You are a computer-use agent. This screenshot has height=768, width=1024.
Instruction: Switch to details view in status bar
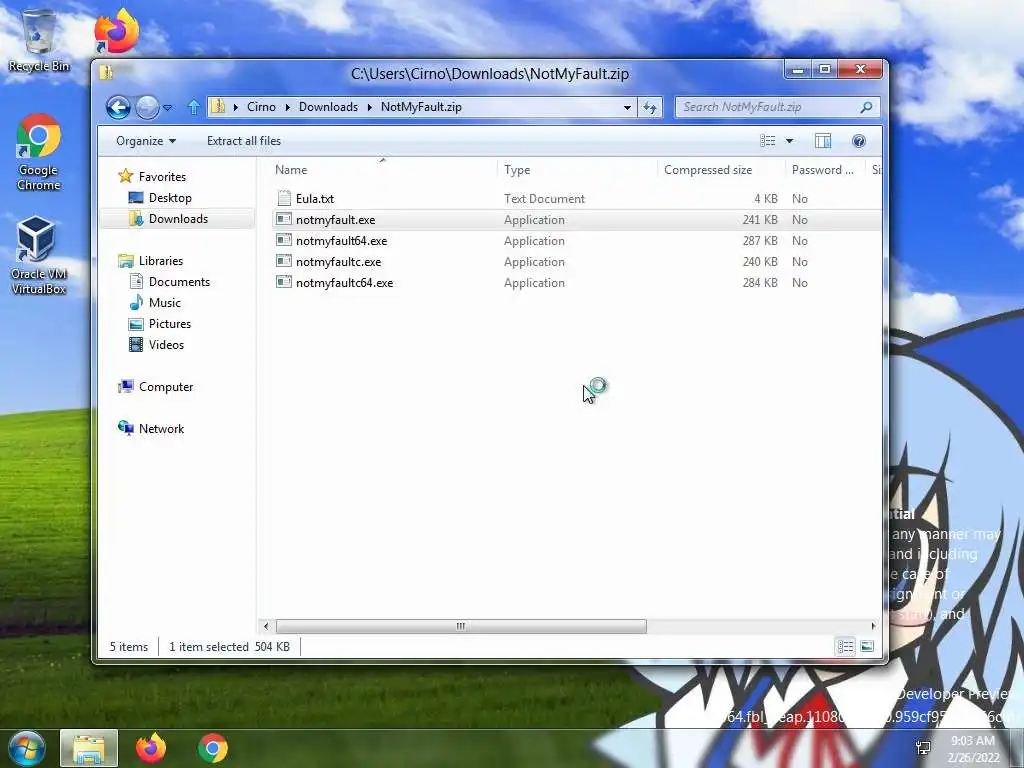tap(845, 647)
